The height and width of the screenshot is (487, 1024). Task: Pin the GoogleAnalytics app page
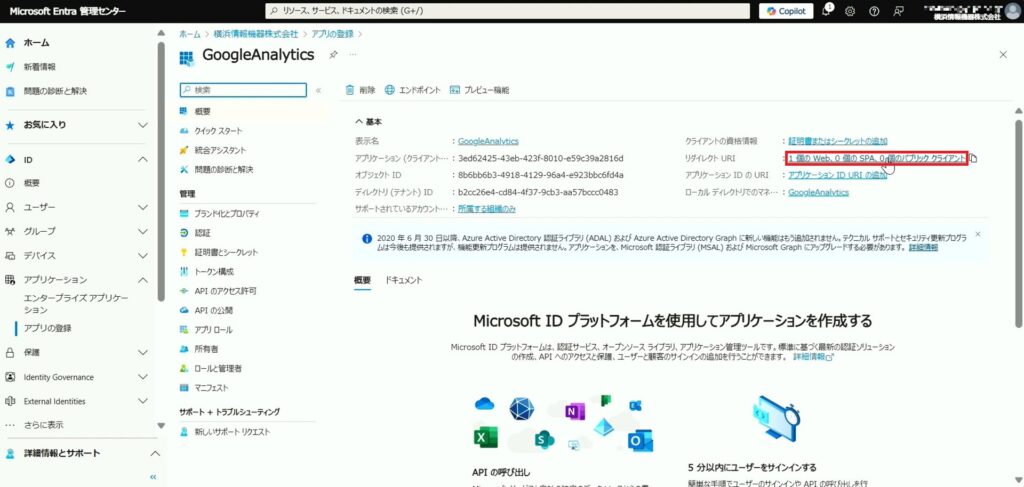tap(333, 55)
